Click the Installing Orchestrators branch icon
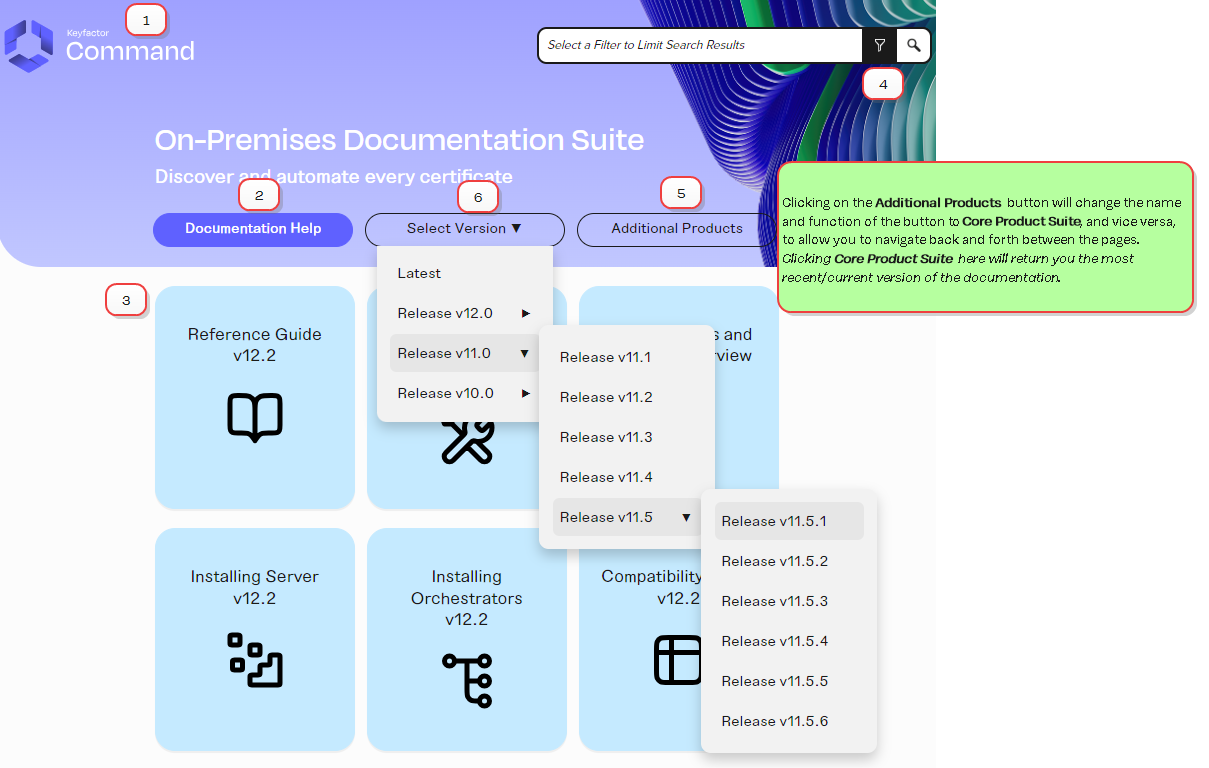The width and height of the screenshot is (1209, 768). point(467,680)
